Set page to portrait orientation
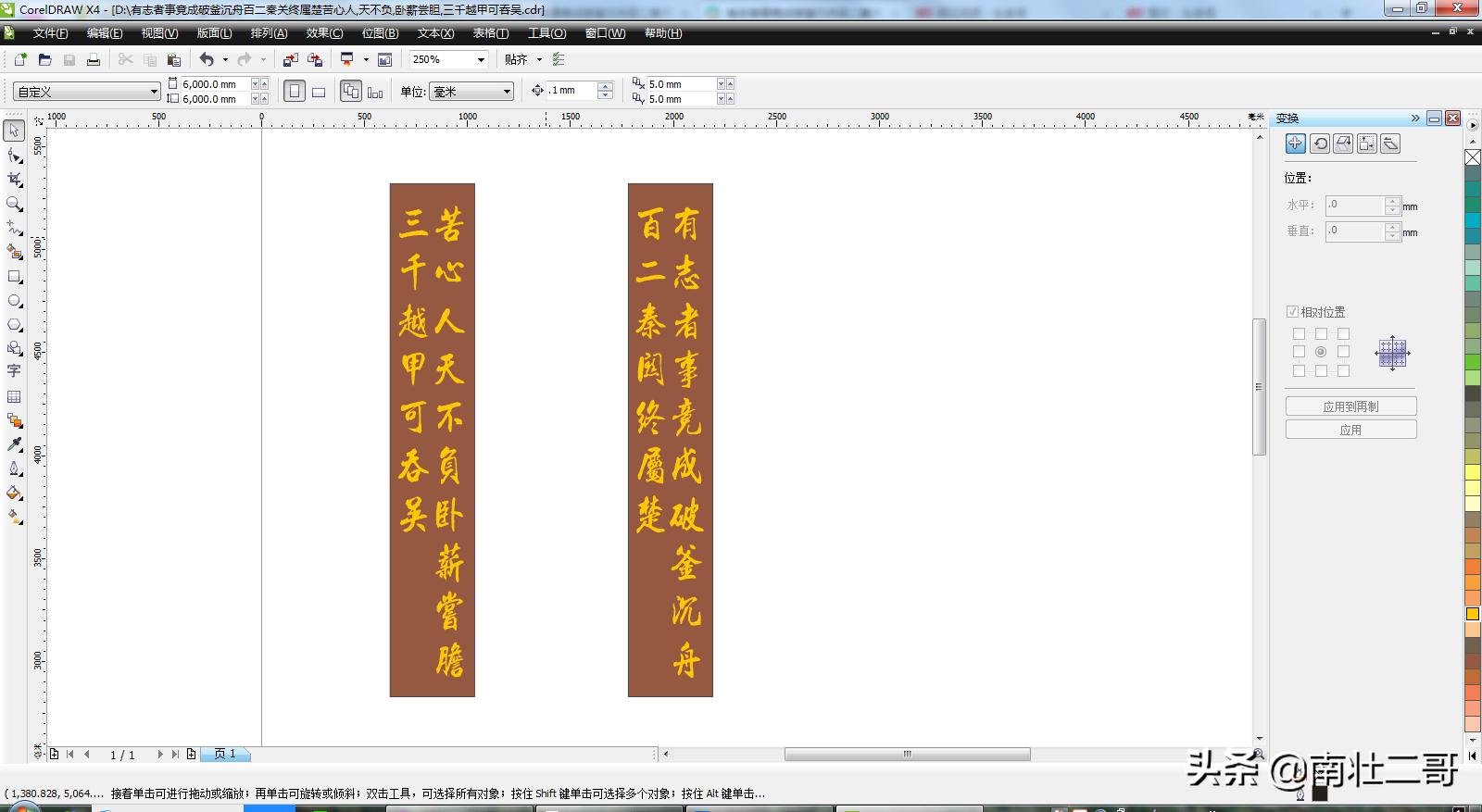 (x=295, y=91)
